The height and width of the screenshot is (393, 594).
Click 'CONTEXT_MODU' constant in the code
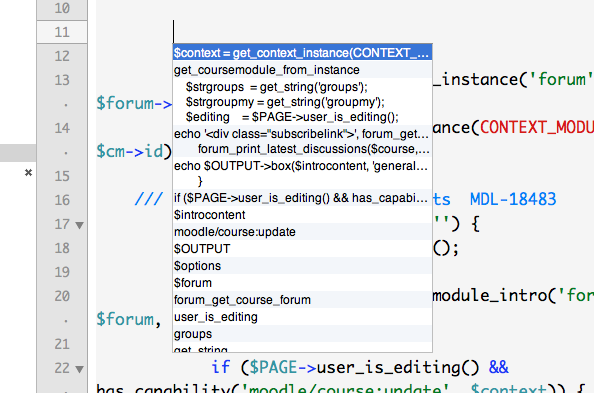point(537,128)
